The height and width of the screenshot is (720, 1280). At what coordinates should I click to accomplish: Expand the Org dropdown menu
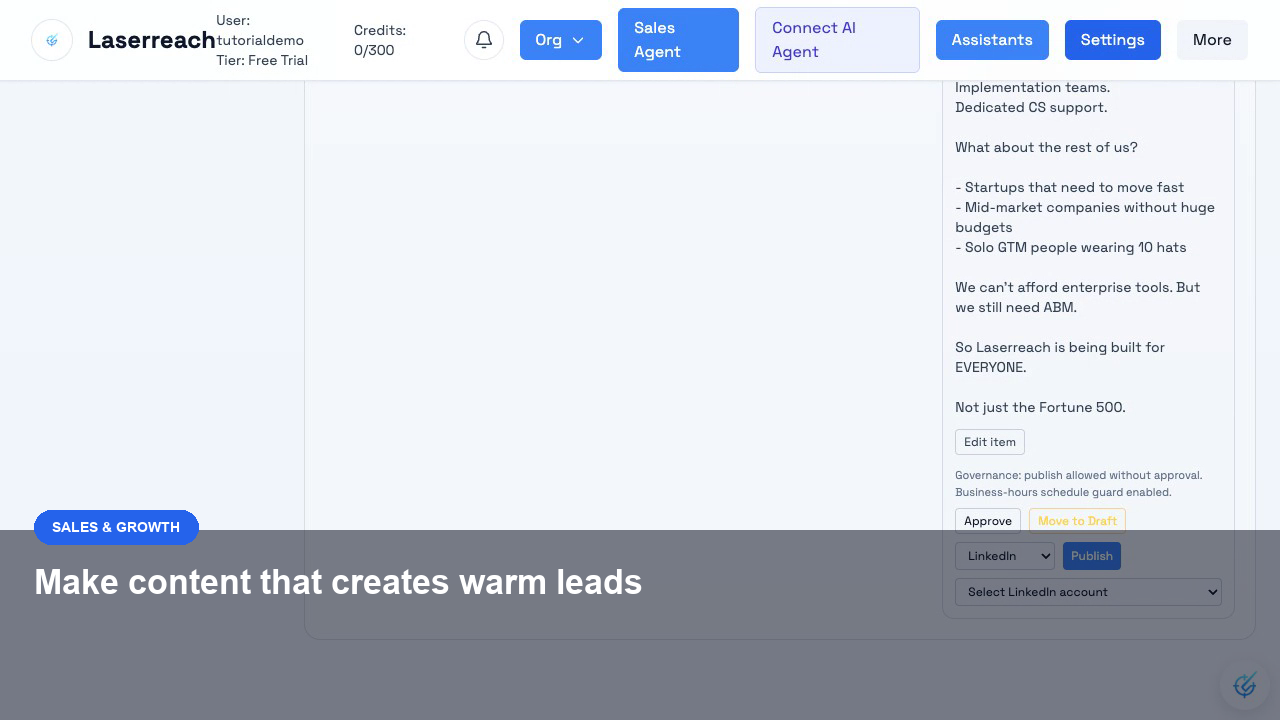[x=561, y=40]
